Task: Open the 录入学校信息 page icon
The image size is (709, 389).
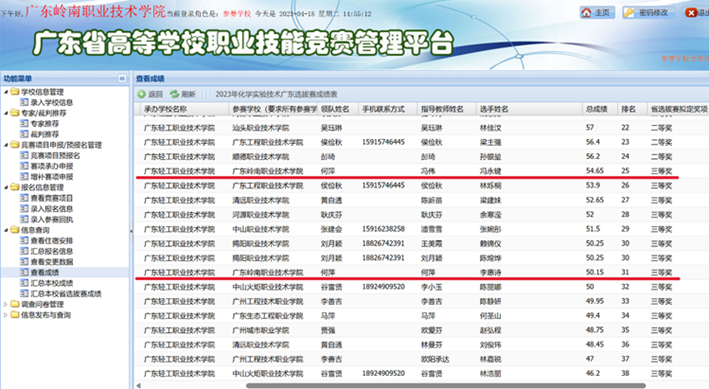Action: pos(24,102)
